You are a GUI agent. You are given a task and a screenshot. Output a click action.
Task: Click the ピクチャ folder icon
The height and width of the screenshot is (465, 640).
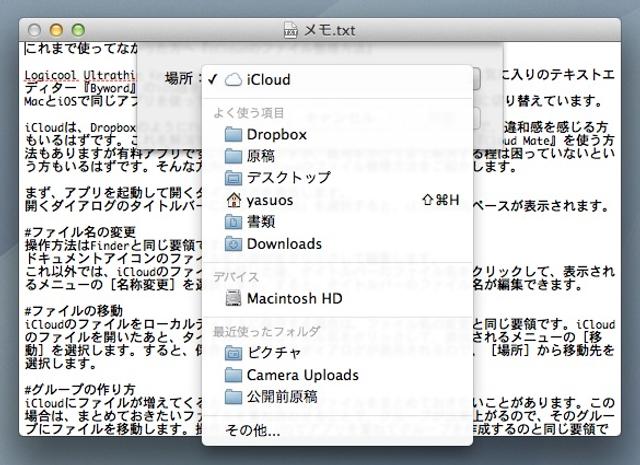tap(234, 352)
